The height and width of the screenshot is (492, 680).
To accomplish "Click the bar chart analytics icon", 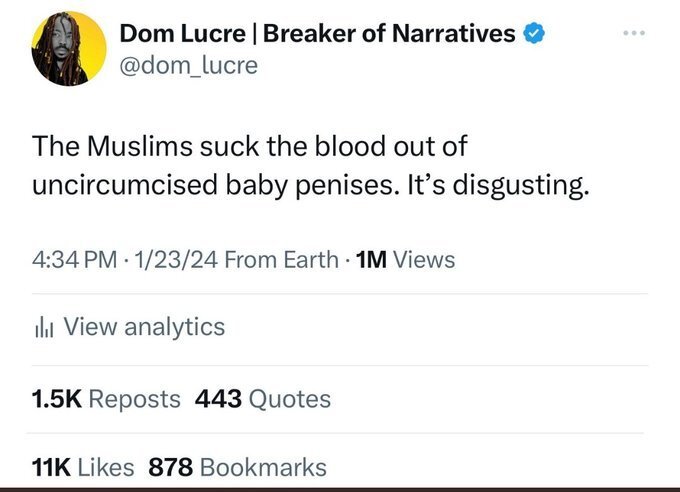I will click(43, 327).
